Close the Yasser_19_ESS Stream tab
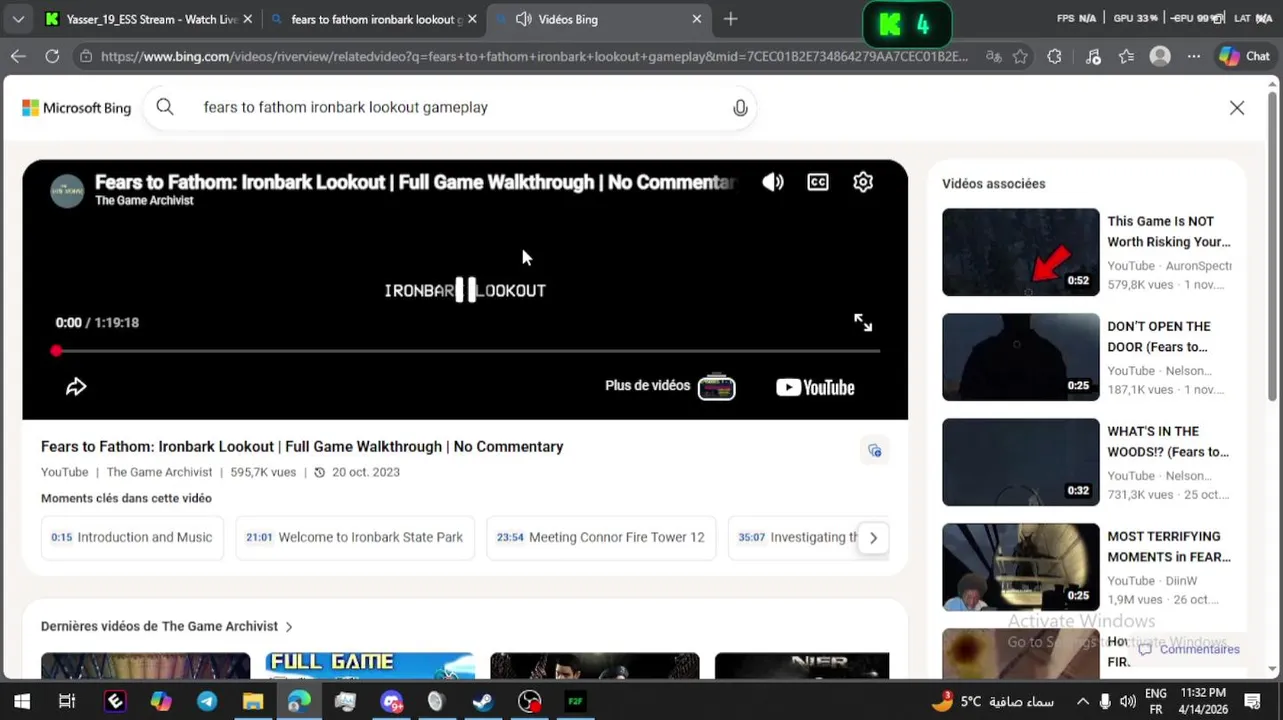Viewport: 1283px width, 720px height. (x=247, y=19)
